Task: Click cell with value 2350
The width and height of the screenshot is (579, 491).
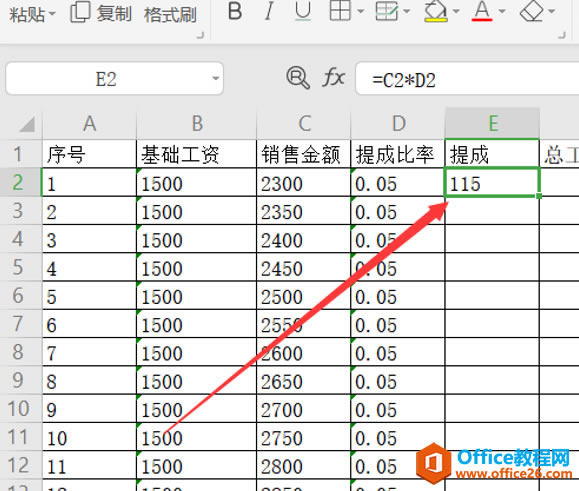Action: click(304, 211)
